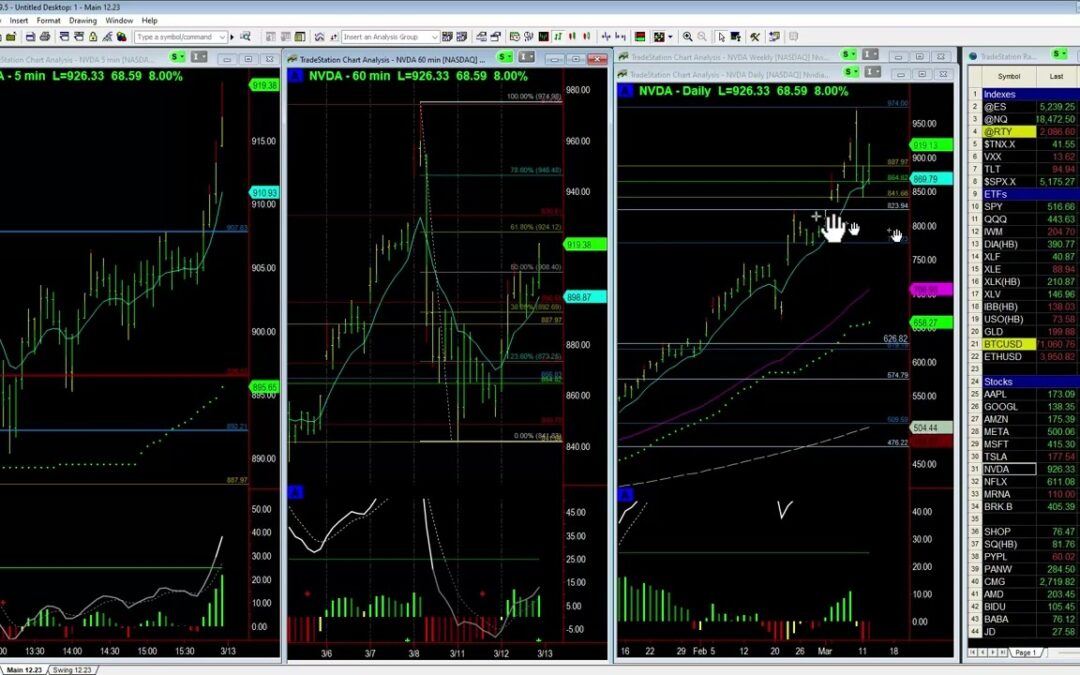Click the yellow window layout toolbar icon

coord(300,37)
